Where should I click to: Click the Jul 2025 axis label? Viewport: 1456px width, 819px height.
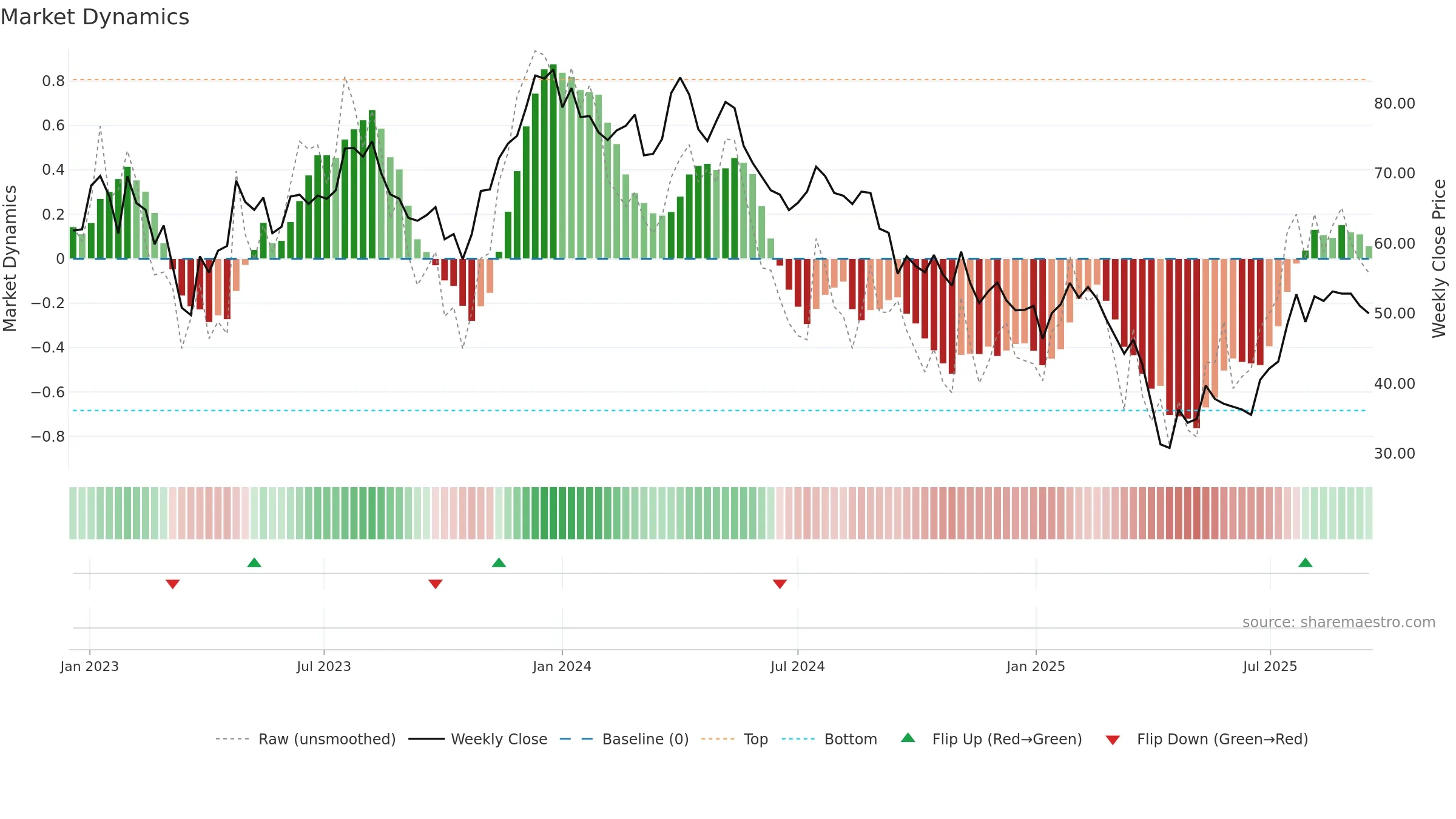click(1270, 666)
